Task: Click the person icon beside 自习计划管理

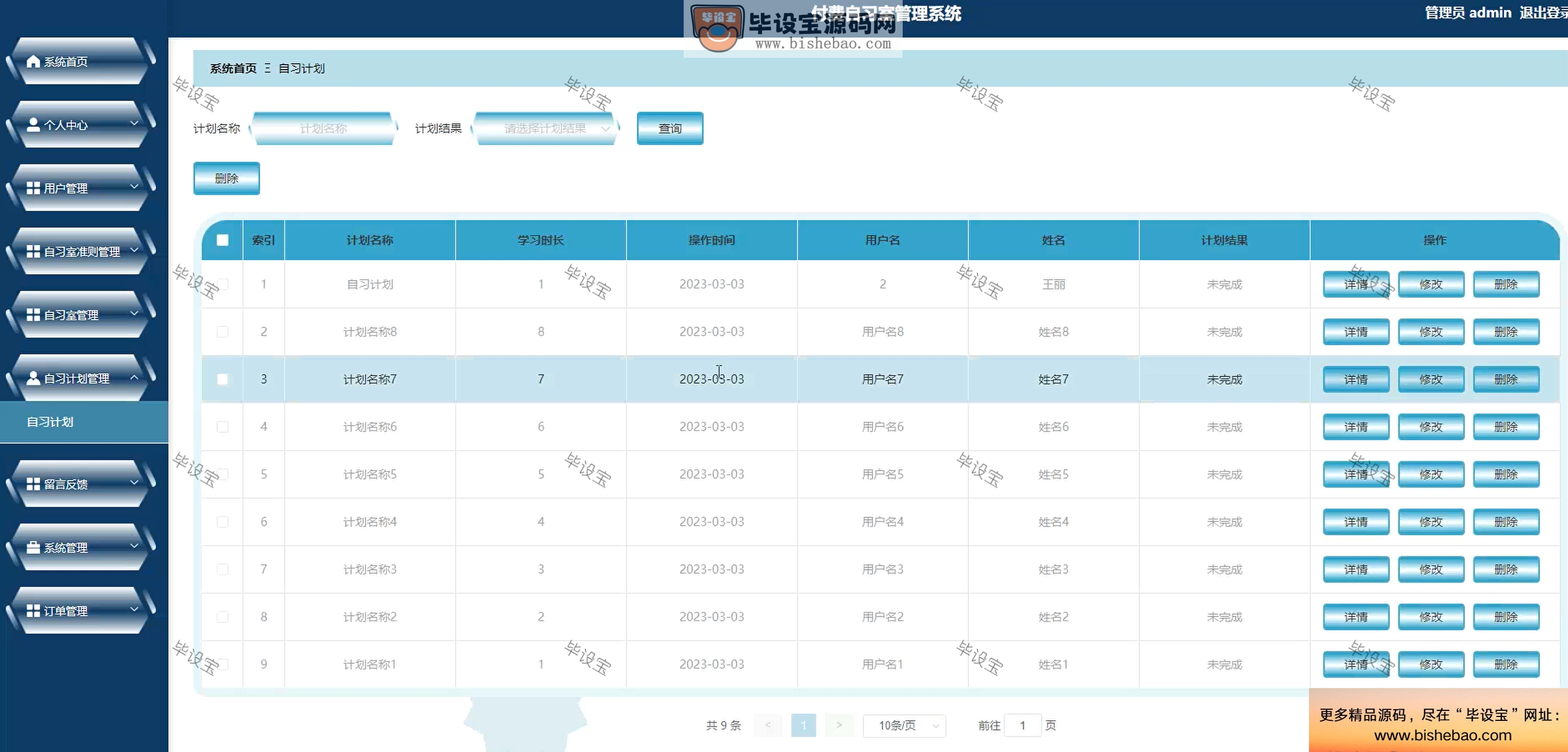Action: point(33,378)
